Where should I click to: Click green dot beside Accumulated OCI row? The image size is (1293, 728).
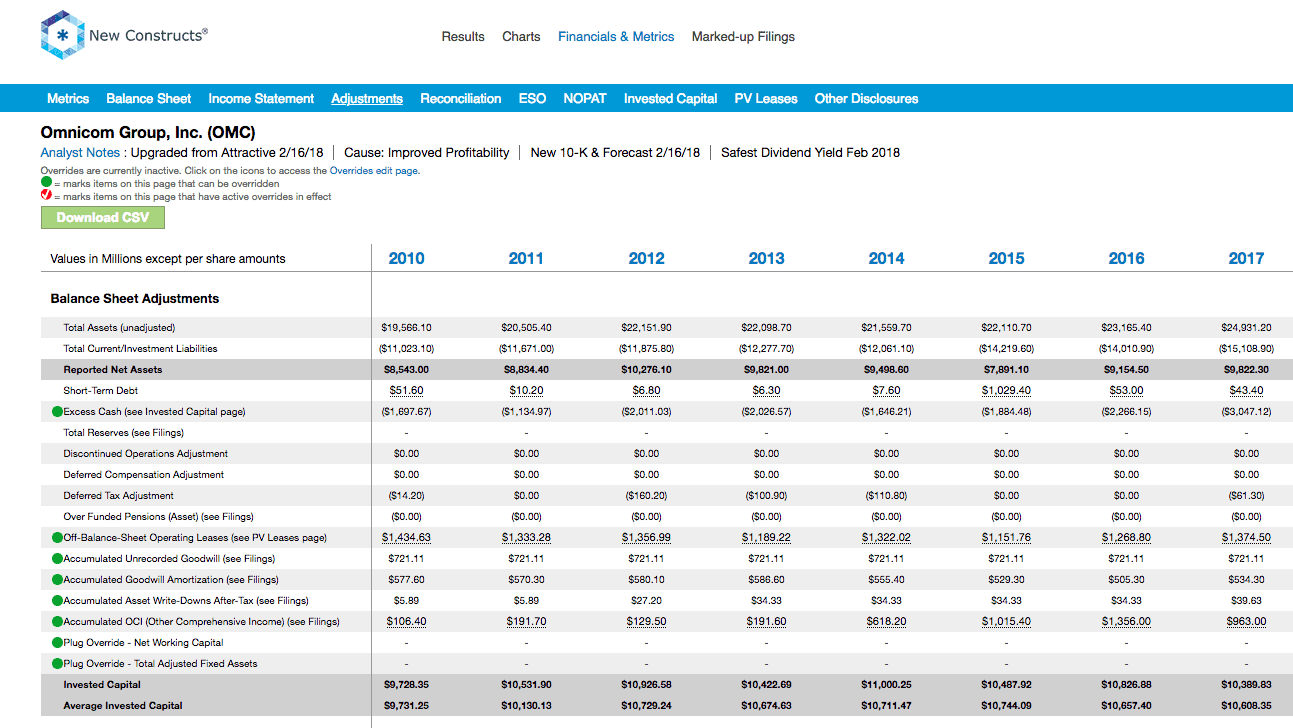coord(57,622)
